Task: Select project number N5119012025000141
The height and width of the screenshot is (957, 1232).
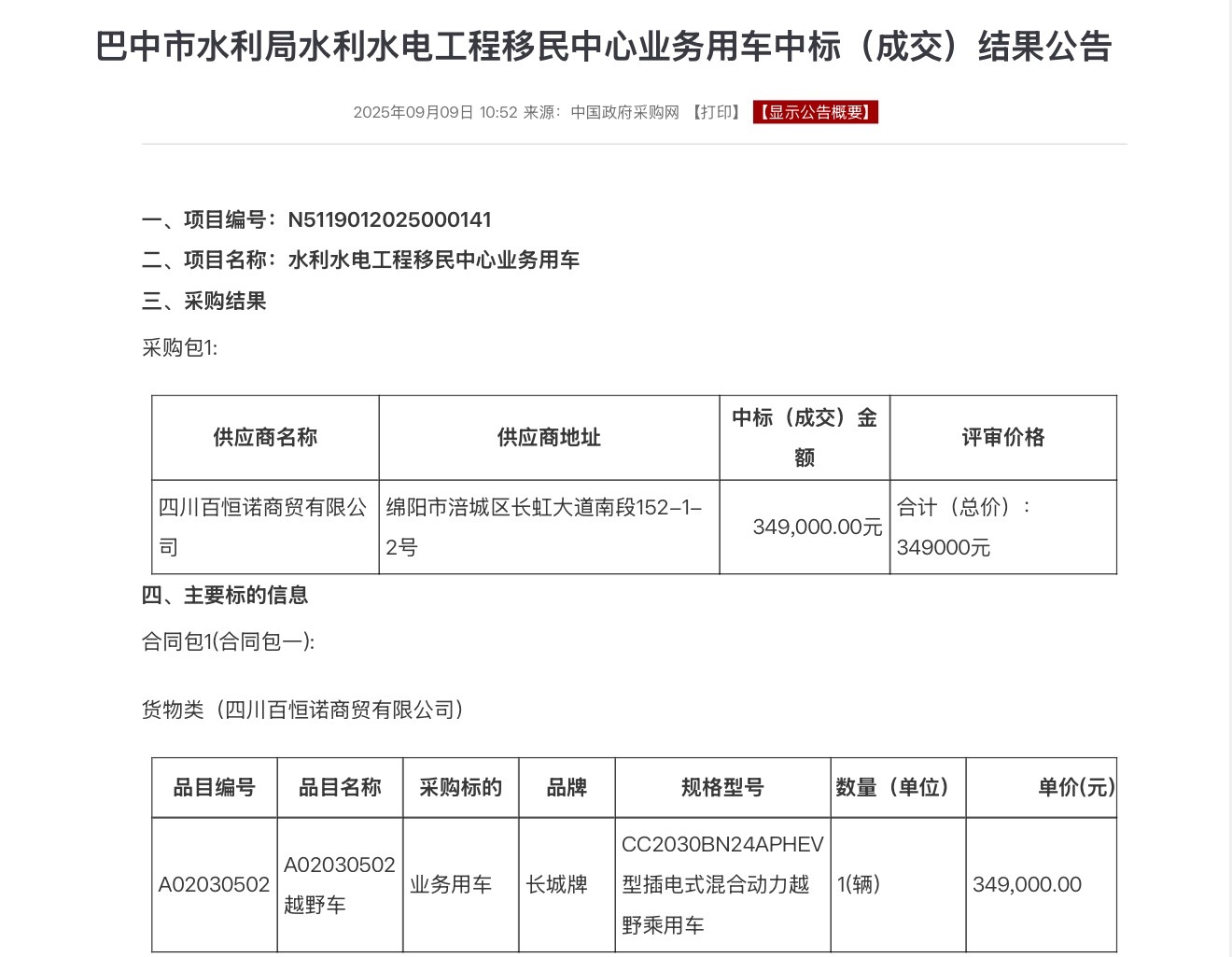Action: tap(389, 219)
